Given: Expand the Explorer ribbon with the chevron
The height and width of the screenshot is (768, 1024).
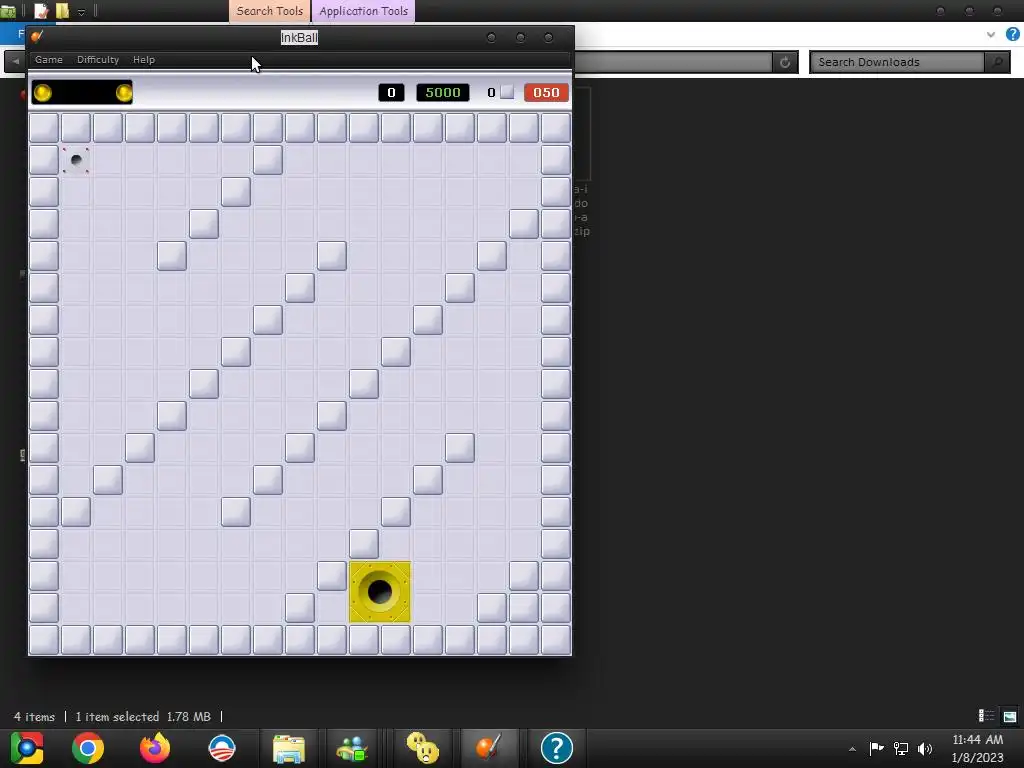Looking at the screenshot, I should point(991,35).
